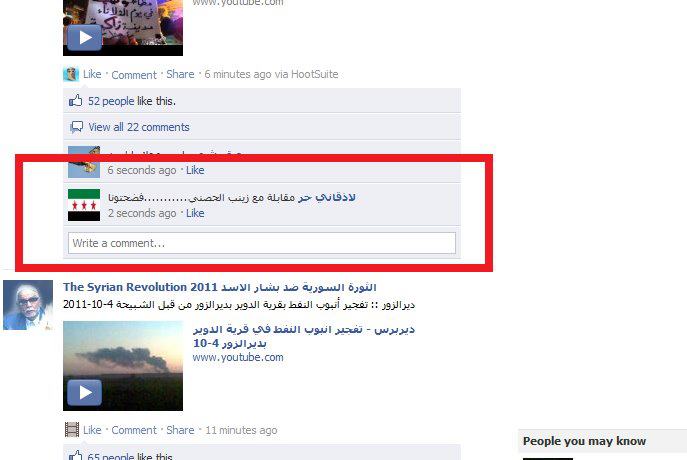
Task: Like the comment posted 6 seconds ago
Action: [x=195, y=170]
